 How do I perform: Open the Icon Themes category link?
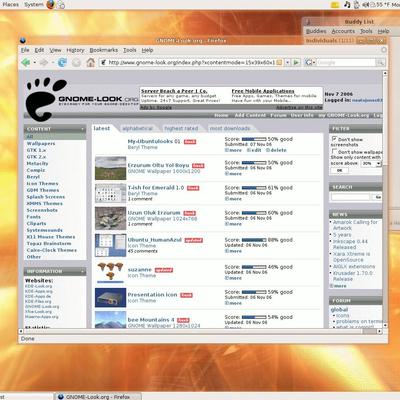[x=42, y=183]
